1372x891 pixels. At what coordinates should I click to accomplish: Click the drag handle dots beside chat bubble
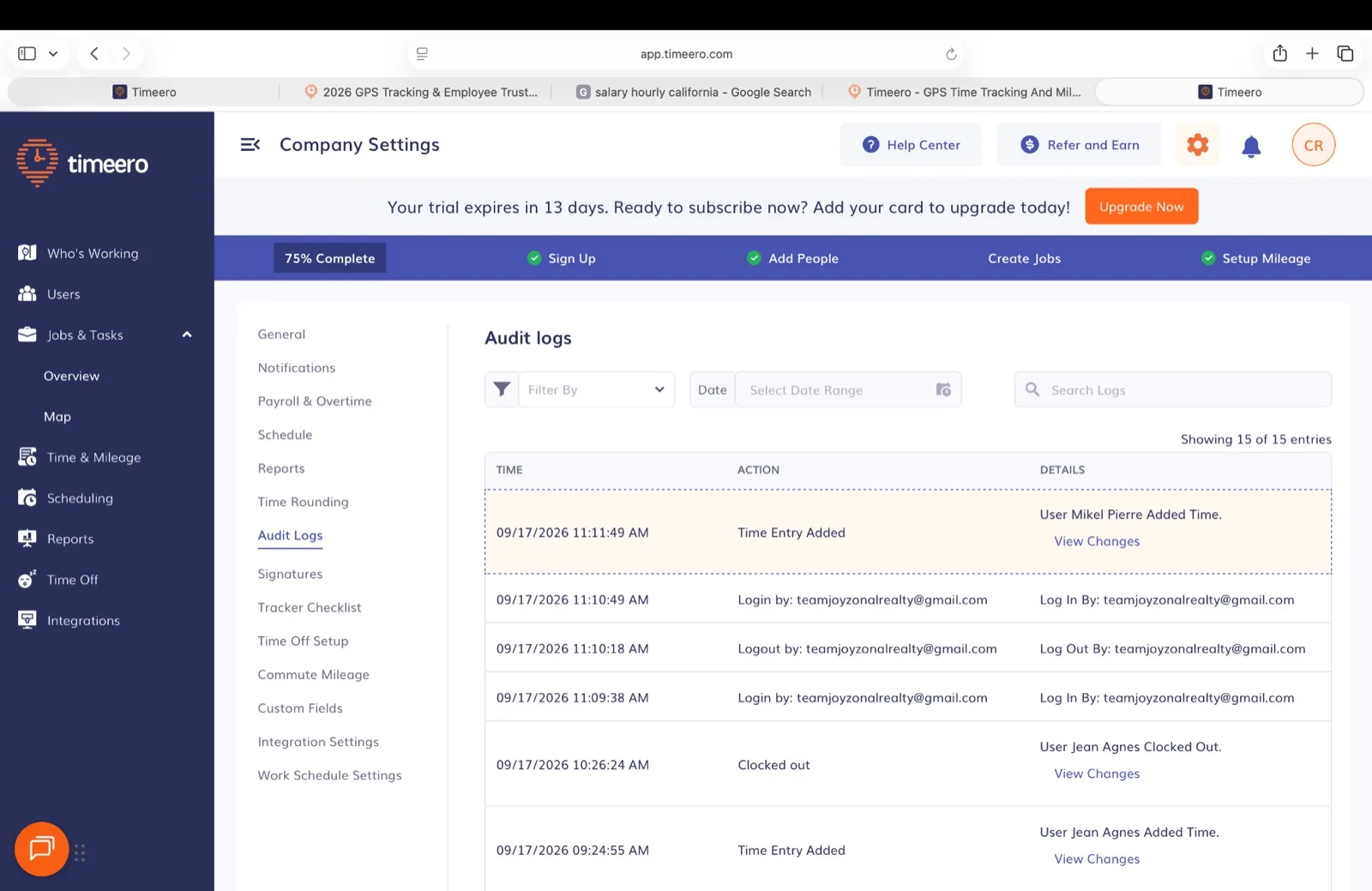click(80, 852)
